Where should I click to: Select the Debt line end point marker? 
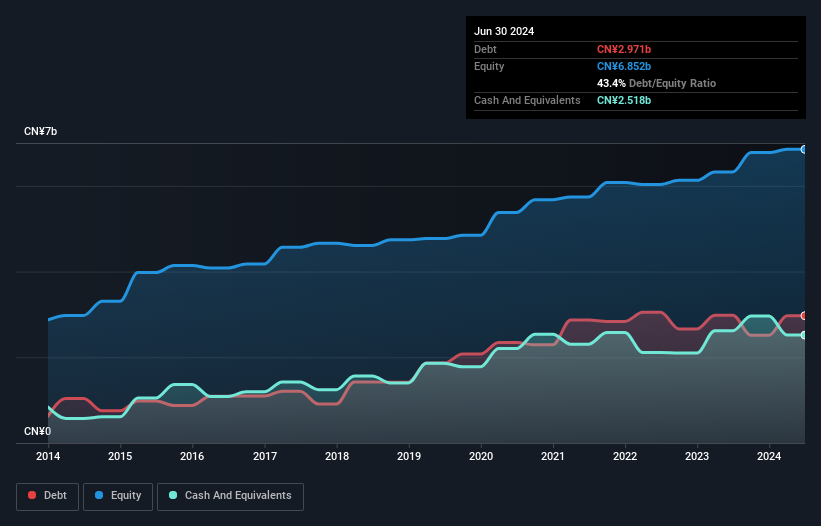click(804, 316)
